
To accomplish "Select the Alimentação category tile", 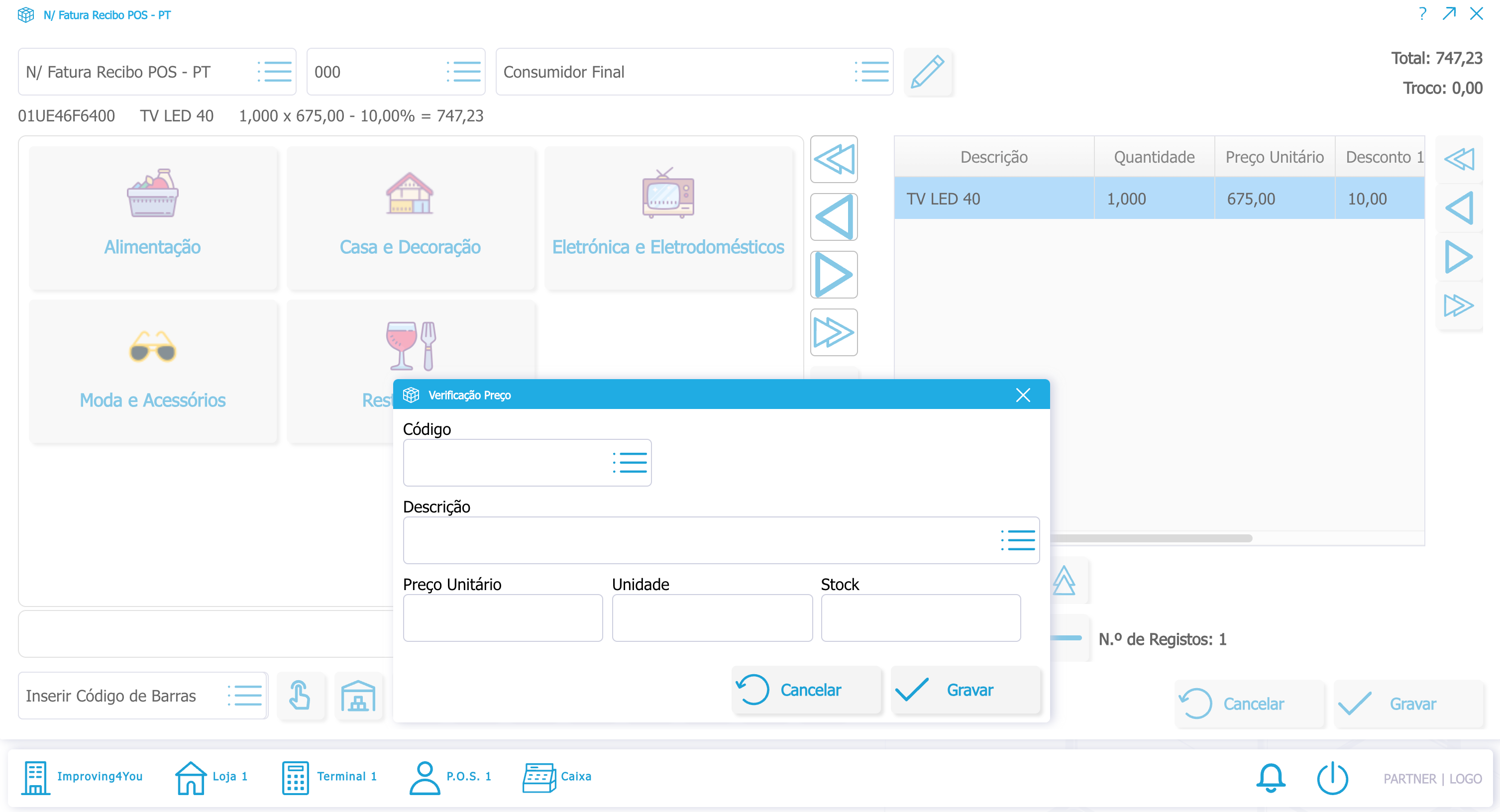I will 153,218.
